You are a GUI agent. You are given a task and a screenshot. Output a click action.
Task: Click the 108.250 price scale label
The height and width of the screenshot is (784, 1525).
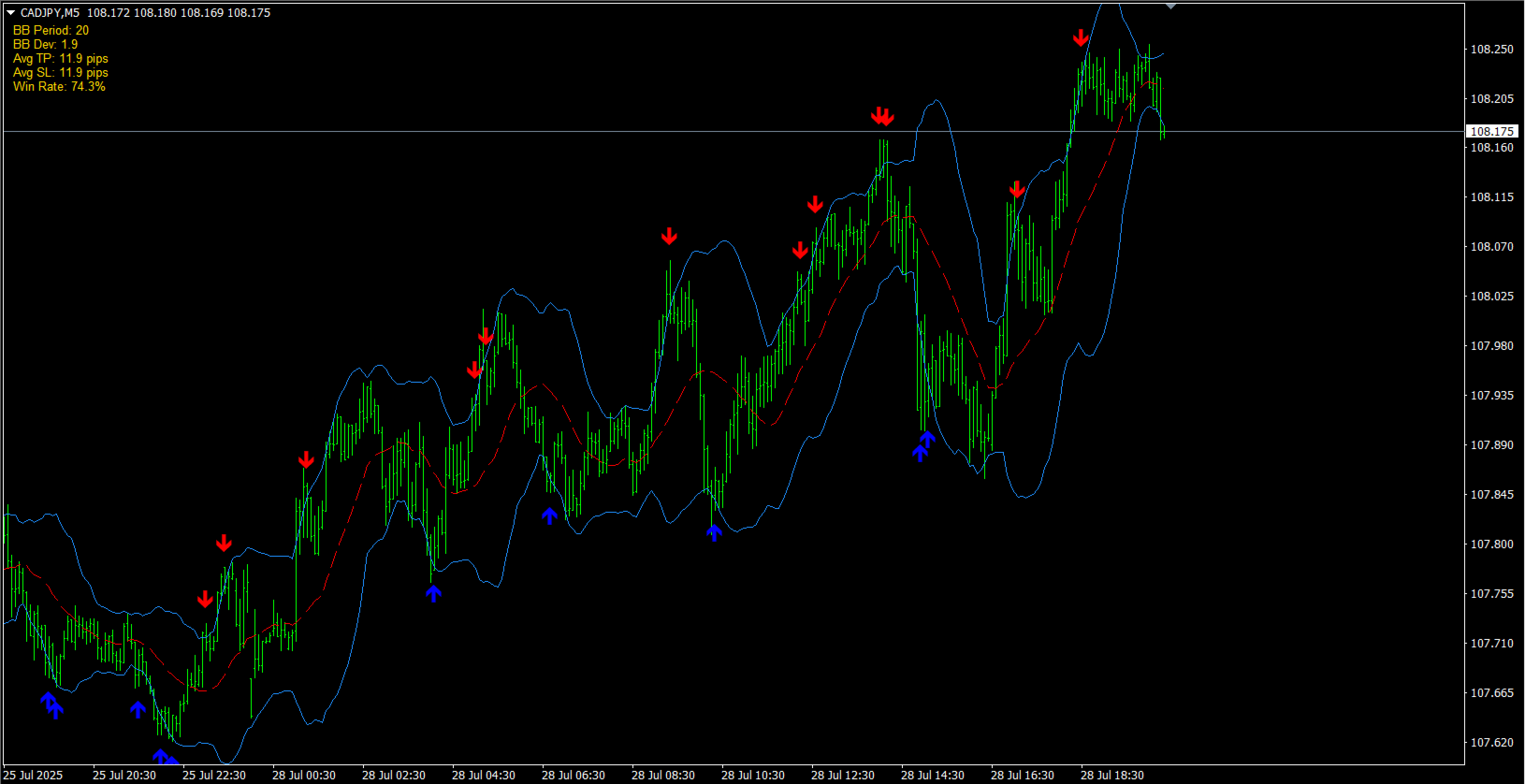click(x=1491, y=50)
